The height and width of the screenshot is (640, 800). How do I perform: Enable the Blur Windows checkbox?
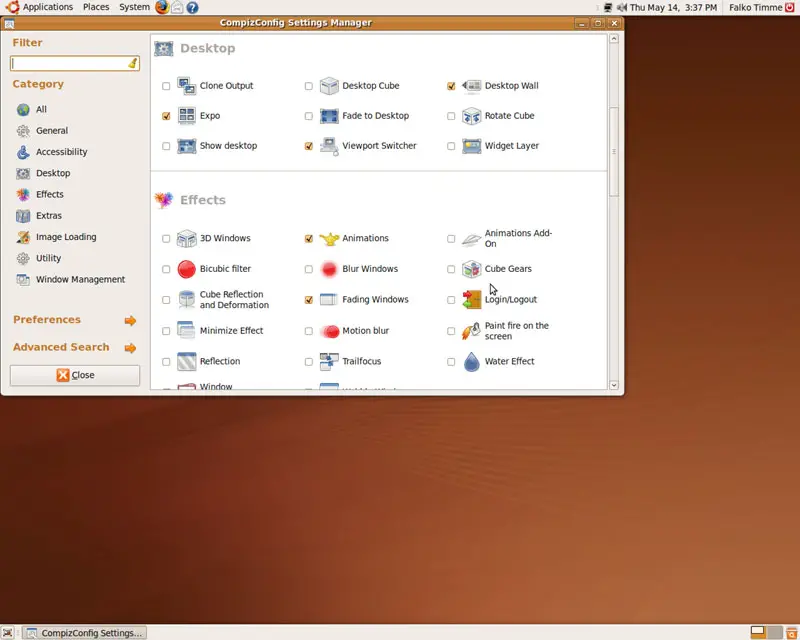point(308,269)
